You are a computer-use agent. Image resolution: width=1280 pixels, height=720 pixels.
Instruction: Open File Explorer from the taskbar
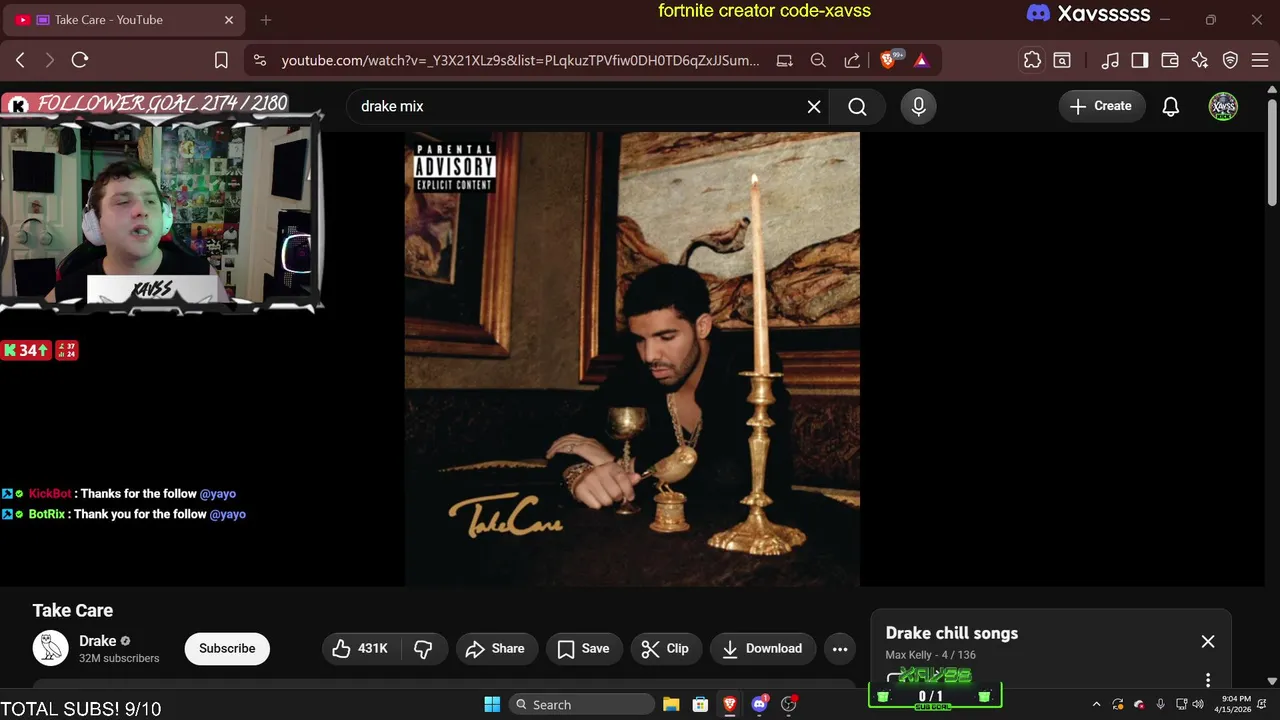pos(671,704)
